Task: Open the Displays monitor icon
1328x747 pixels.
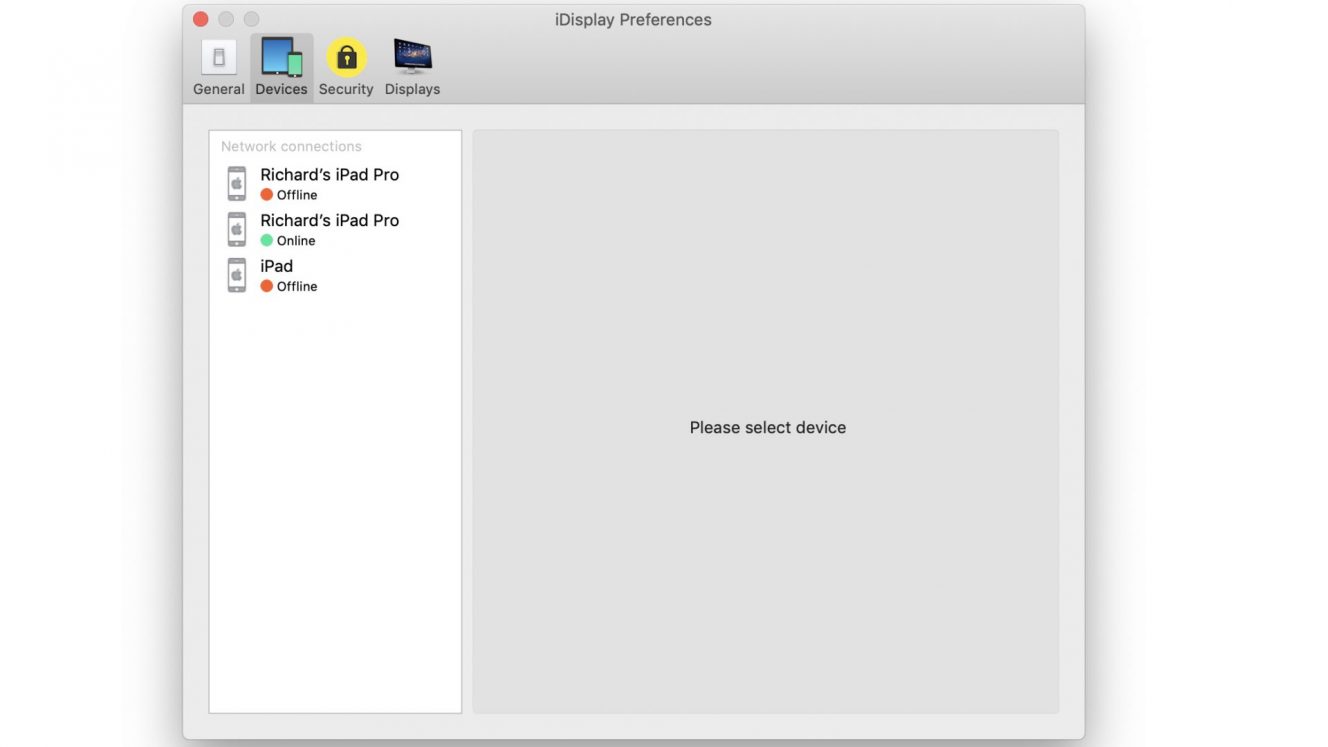Action: point(412,57)
